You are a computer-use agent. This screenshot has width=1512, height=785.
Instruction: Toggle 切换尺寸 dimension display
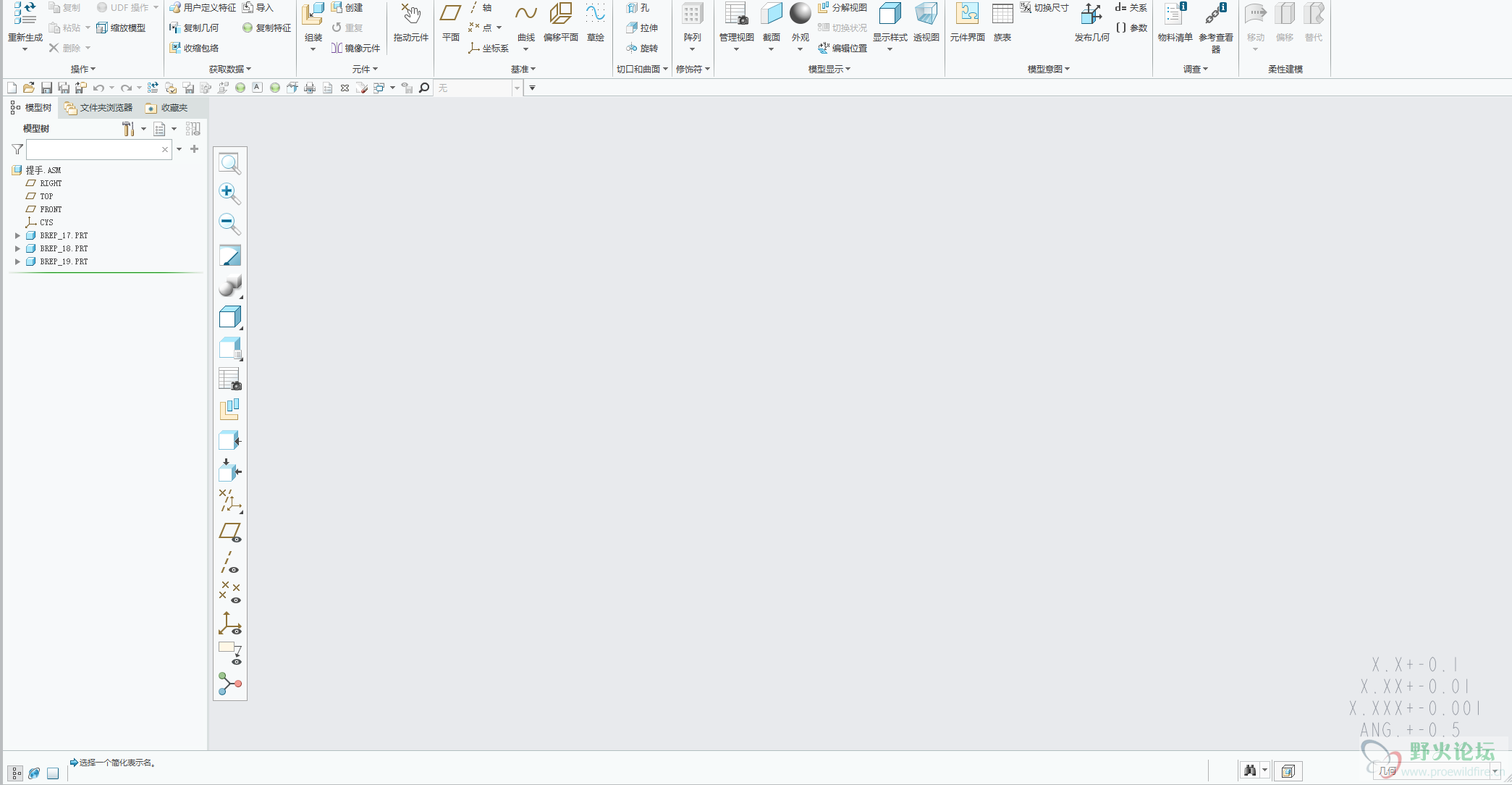1044,7
